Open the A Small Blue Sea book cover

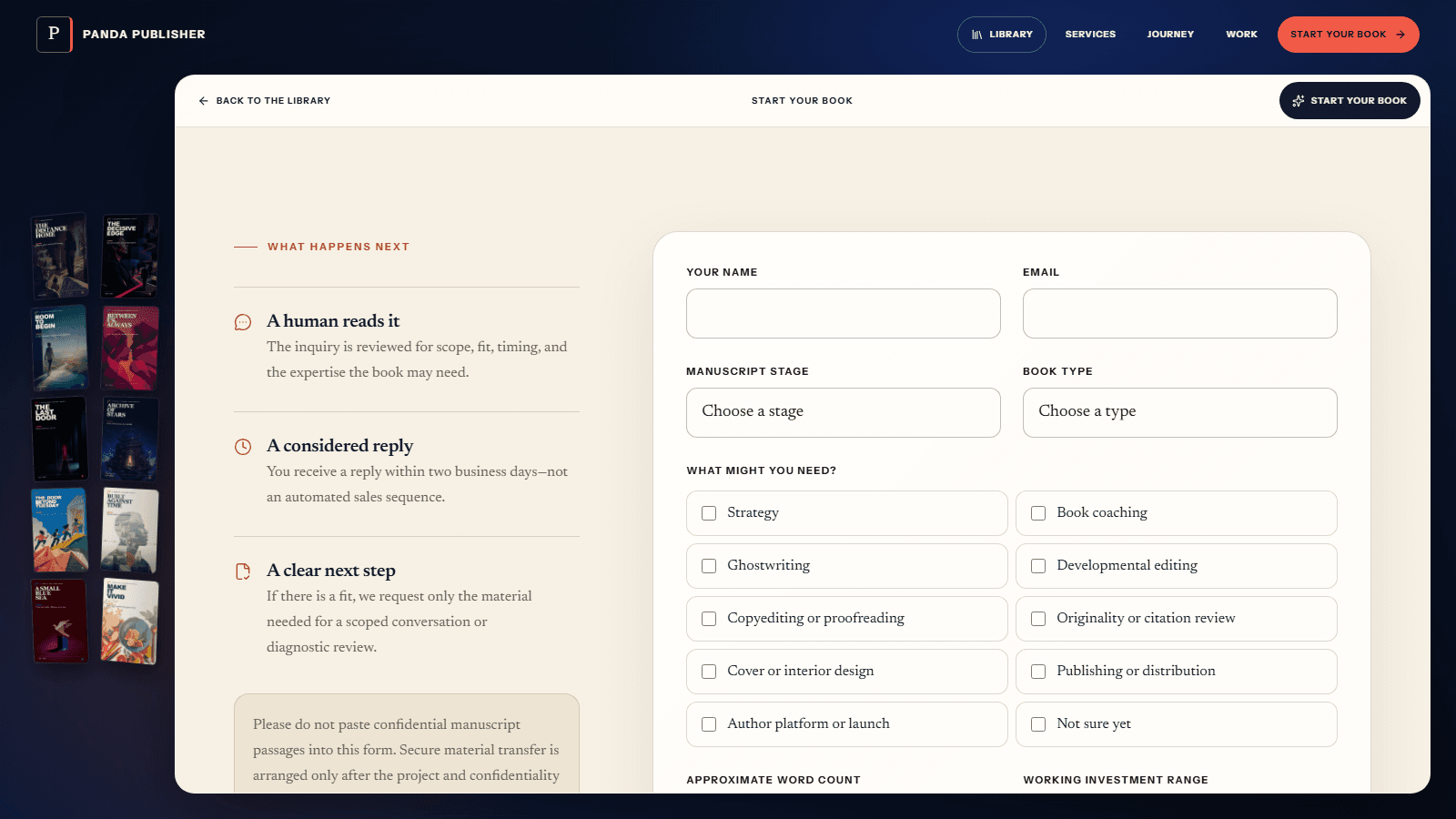[59, 622]
